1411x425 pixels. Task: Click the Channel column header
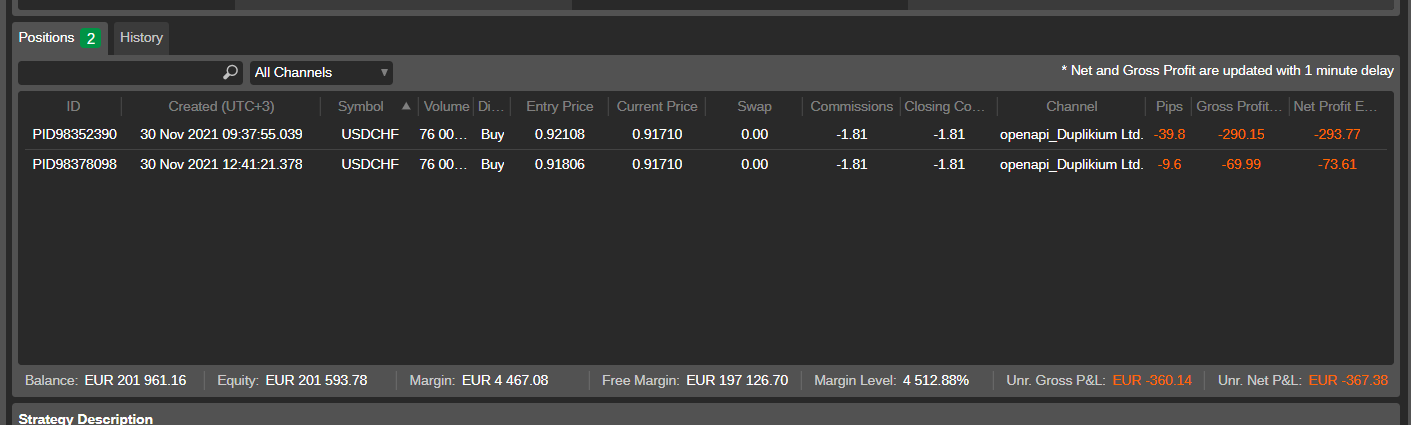(x=1072, y=106)
